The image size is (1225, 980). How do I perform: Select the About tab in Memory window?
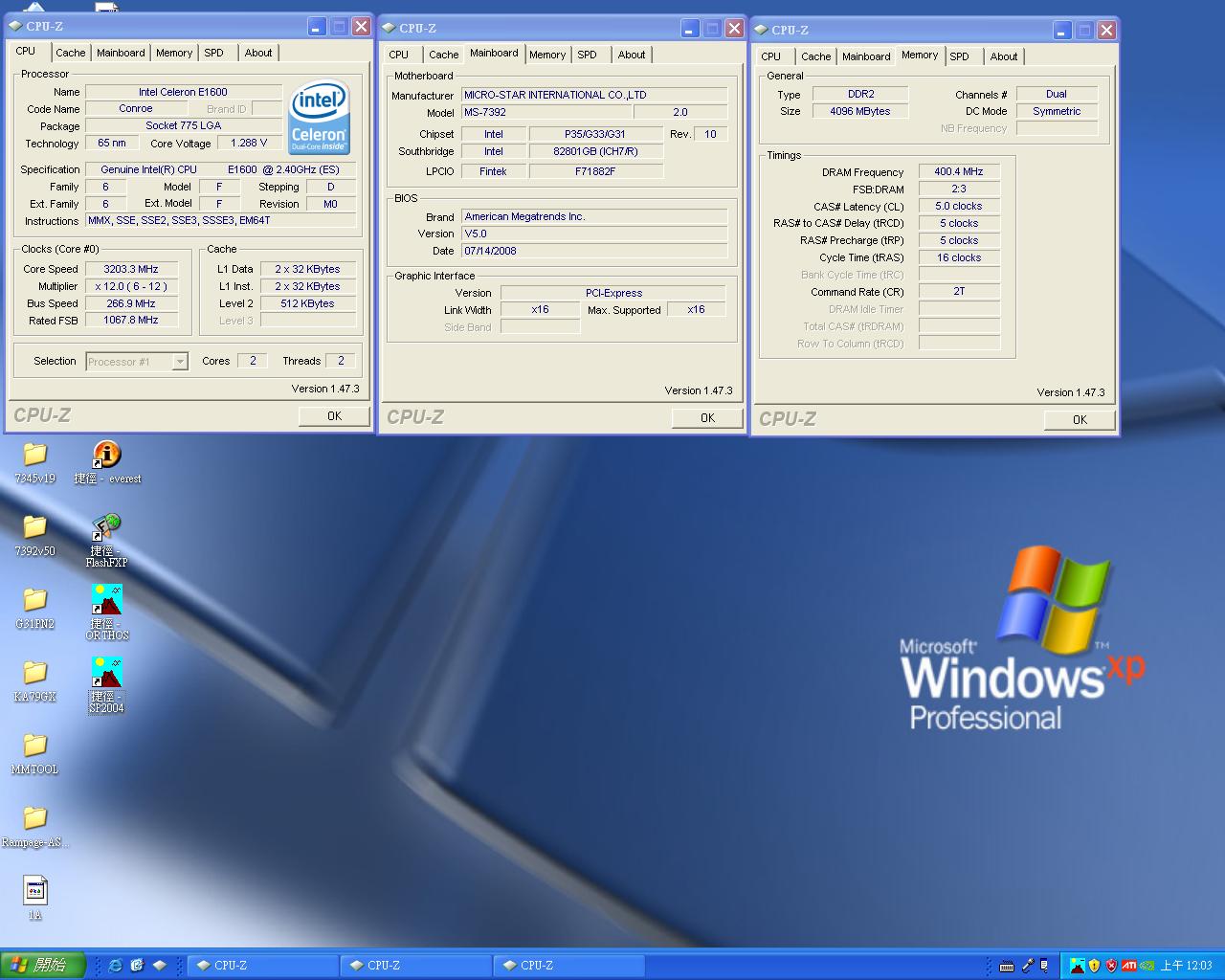click(1003, 56)
